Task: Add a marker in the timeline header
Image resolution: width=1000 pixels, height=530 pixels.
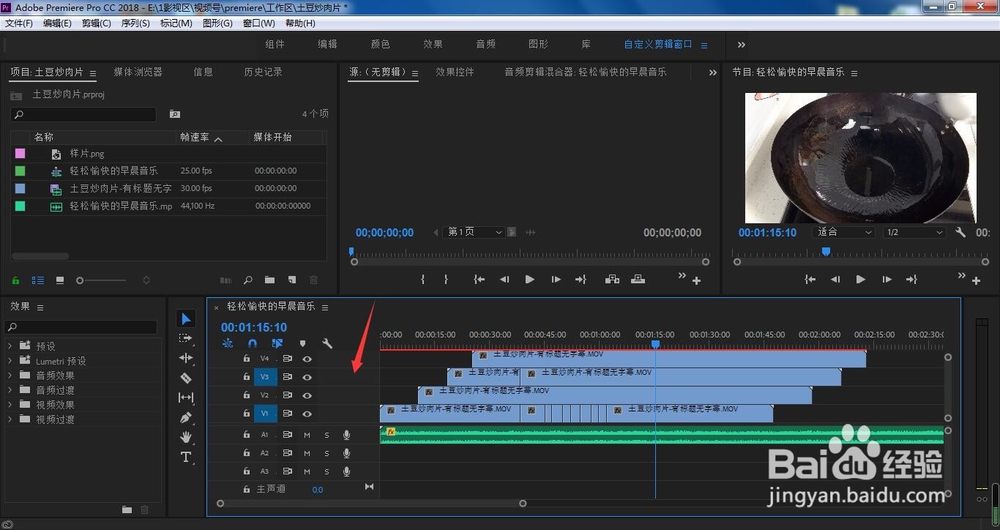Action: 302,343
